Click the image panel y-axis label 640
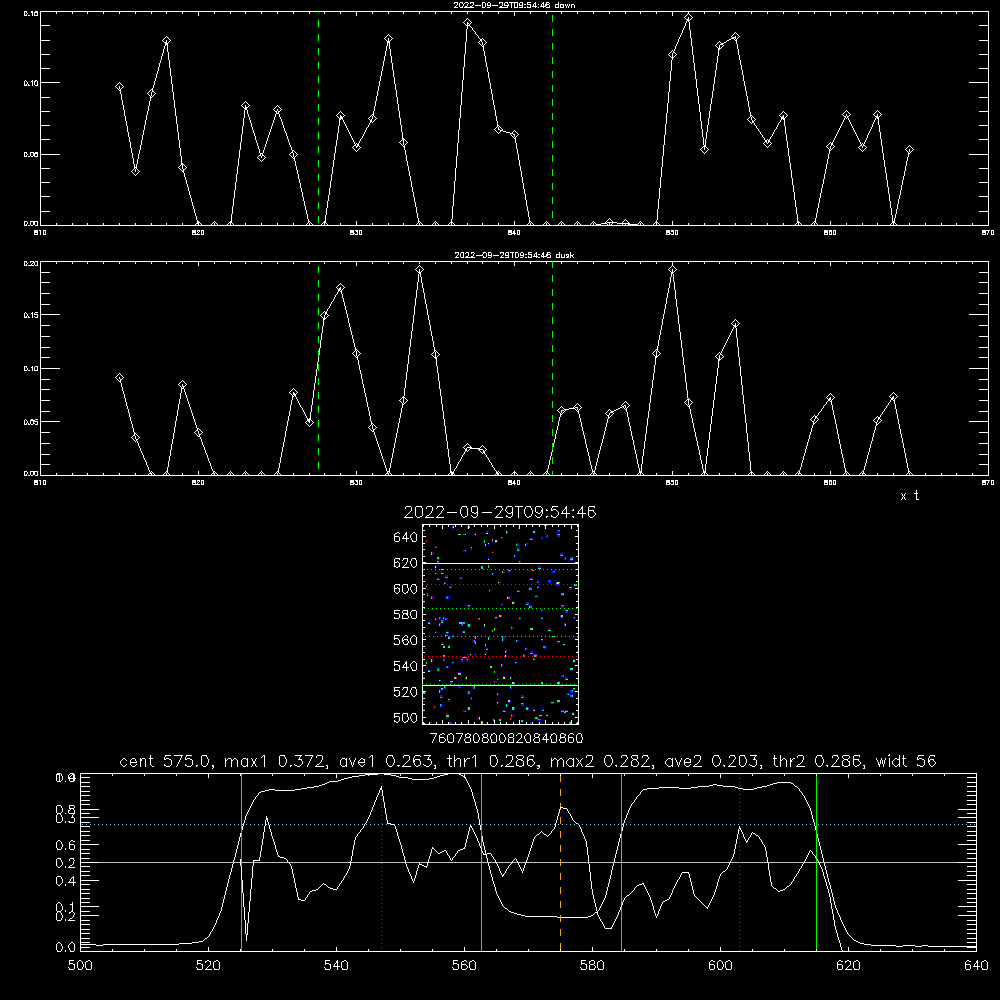Screen dimensions: 1000x1000 pos(406,538)
